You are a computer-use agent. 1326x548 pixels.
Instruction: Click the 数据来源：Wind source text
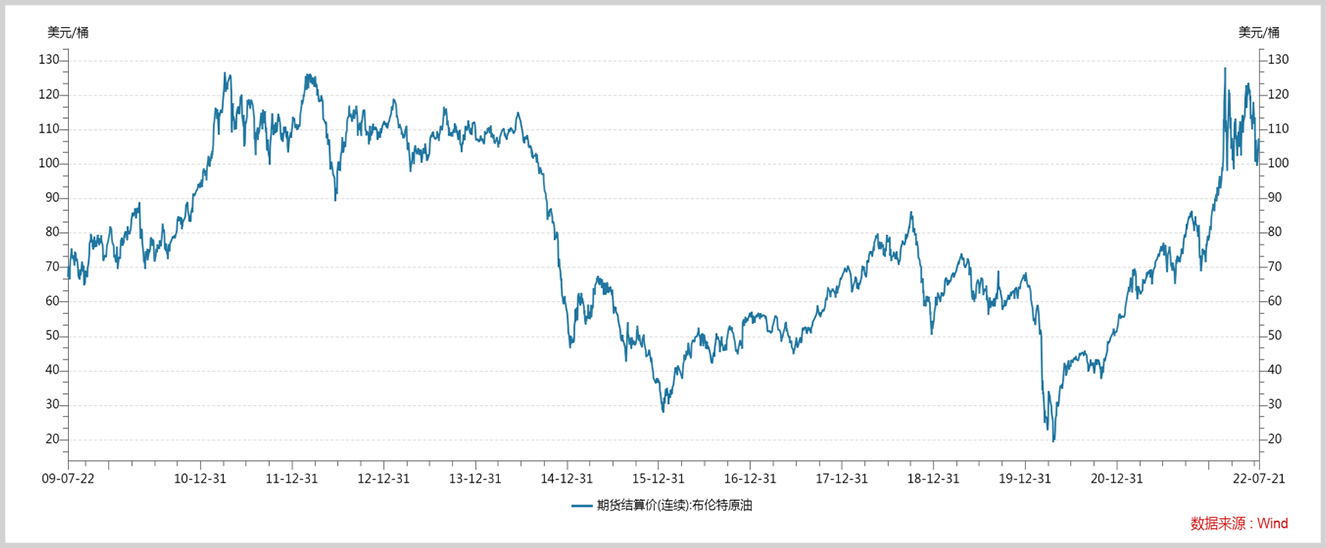click(x=1239, y=523)
